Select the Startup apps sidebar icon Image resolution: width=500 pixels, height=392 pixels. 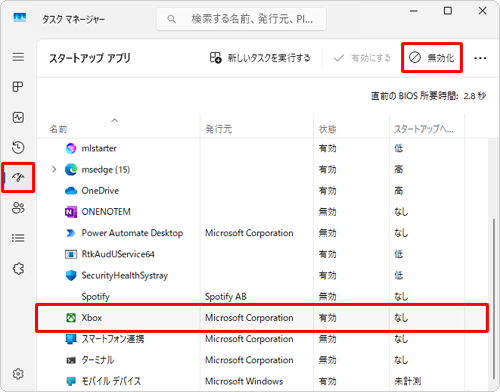(18, 177)
